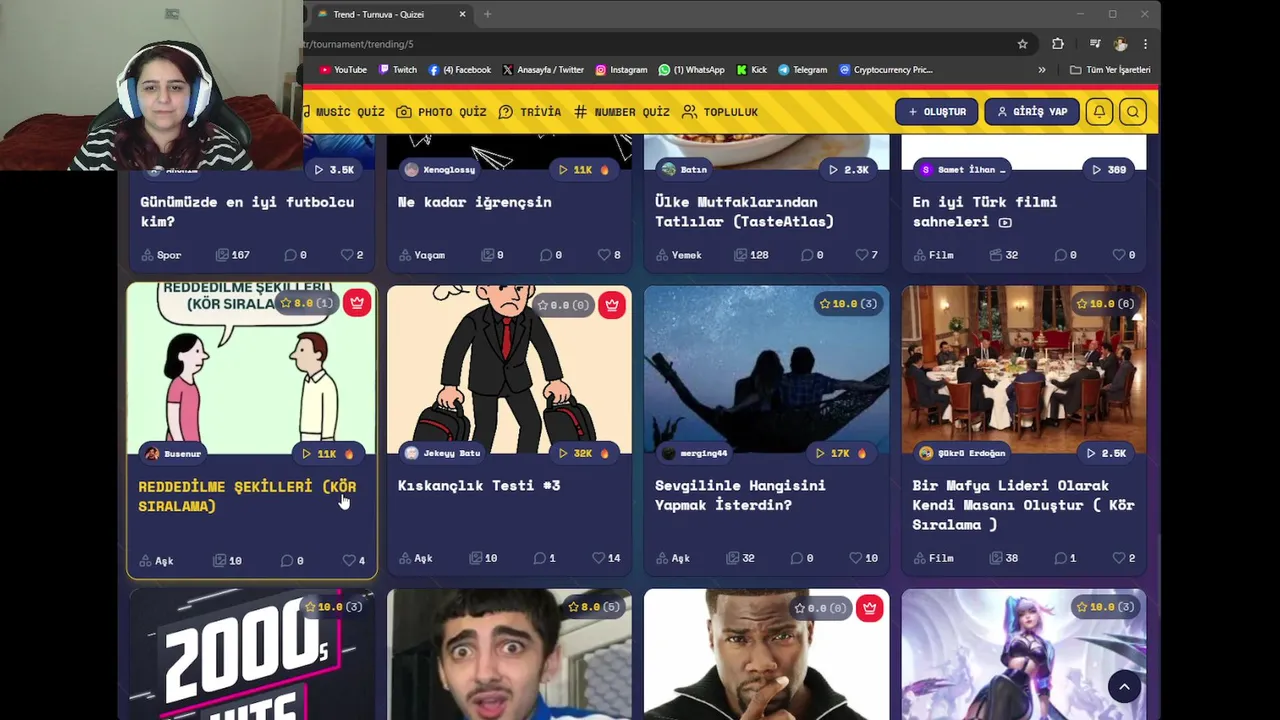The image size is (1280, 720).
Task: Select the Trend - Turnuva - Quizei tab
Action: point(389,14)
